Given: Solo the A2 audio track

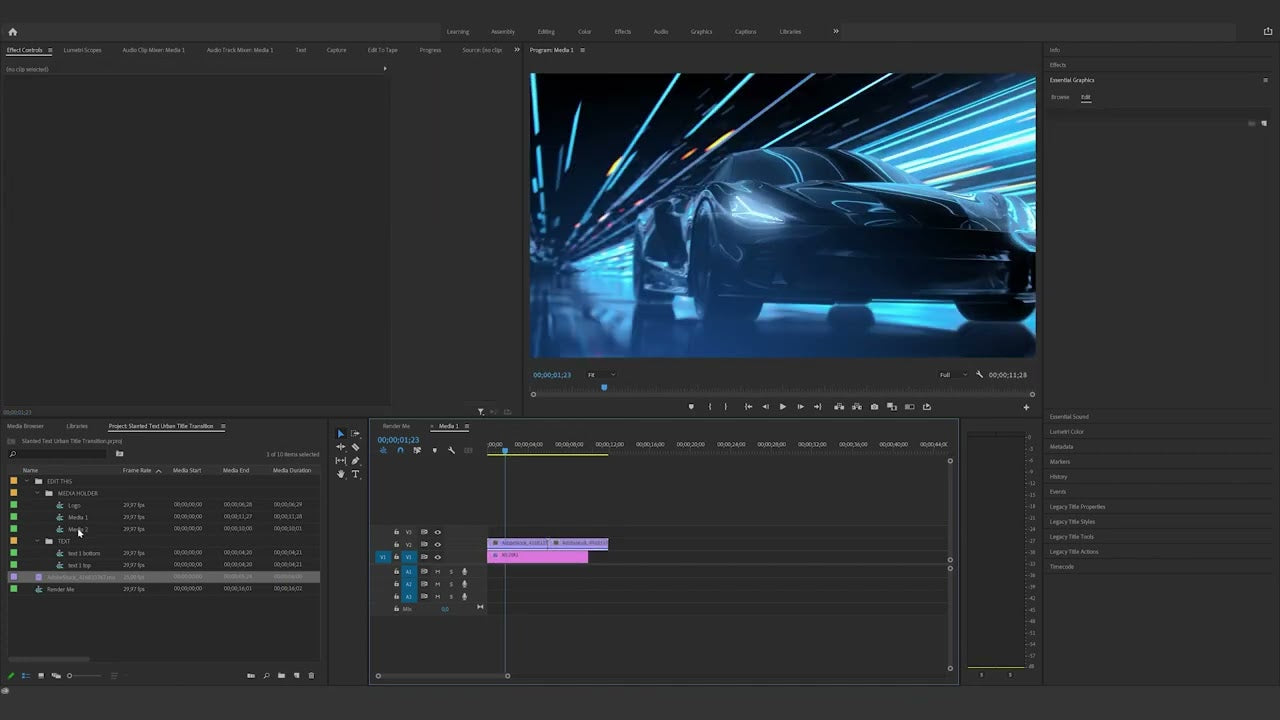Looking at the screenshot, I should point(451,584).
